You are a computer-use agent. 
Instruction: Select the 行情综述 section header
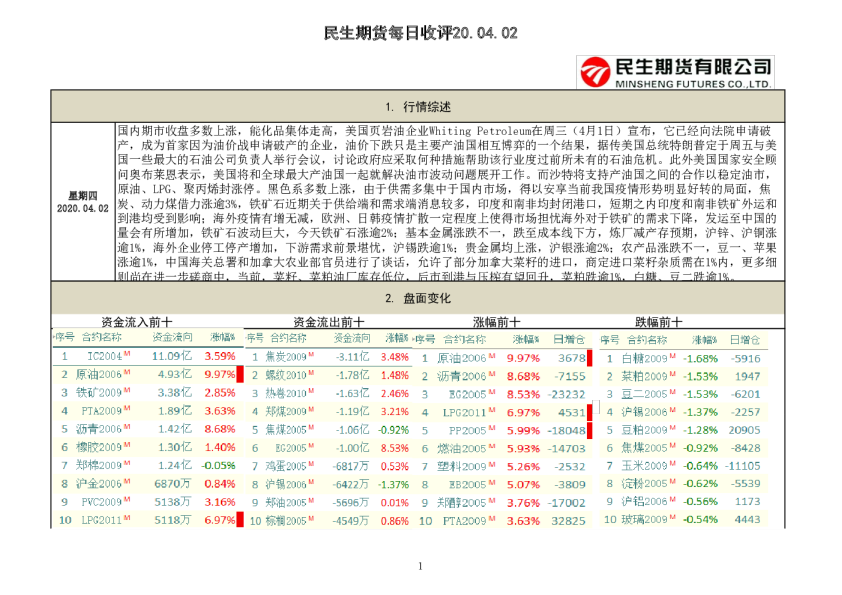[x=420, y=106]
